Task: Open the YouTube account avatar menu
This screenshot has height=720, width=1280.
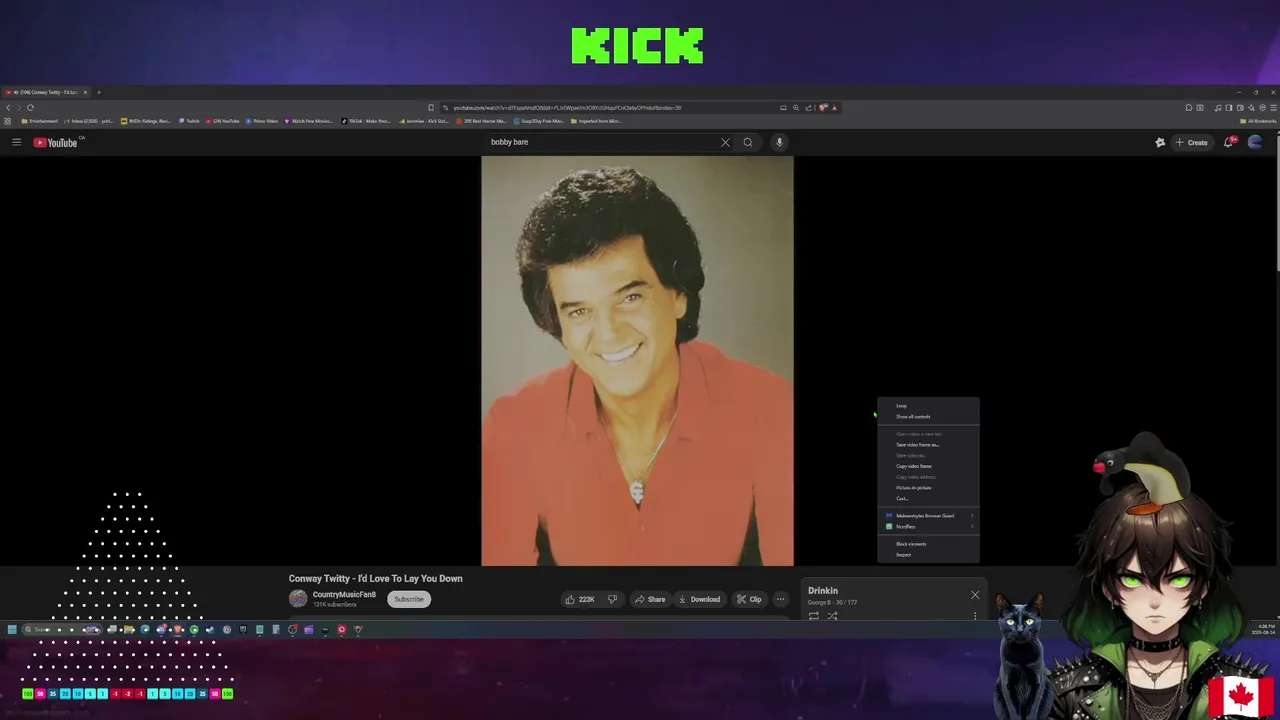Action: (1255, 142)
